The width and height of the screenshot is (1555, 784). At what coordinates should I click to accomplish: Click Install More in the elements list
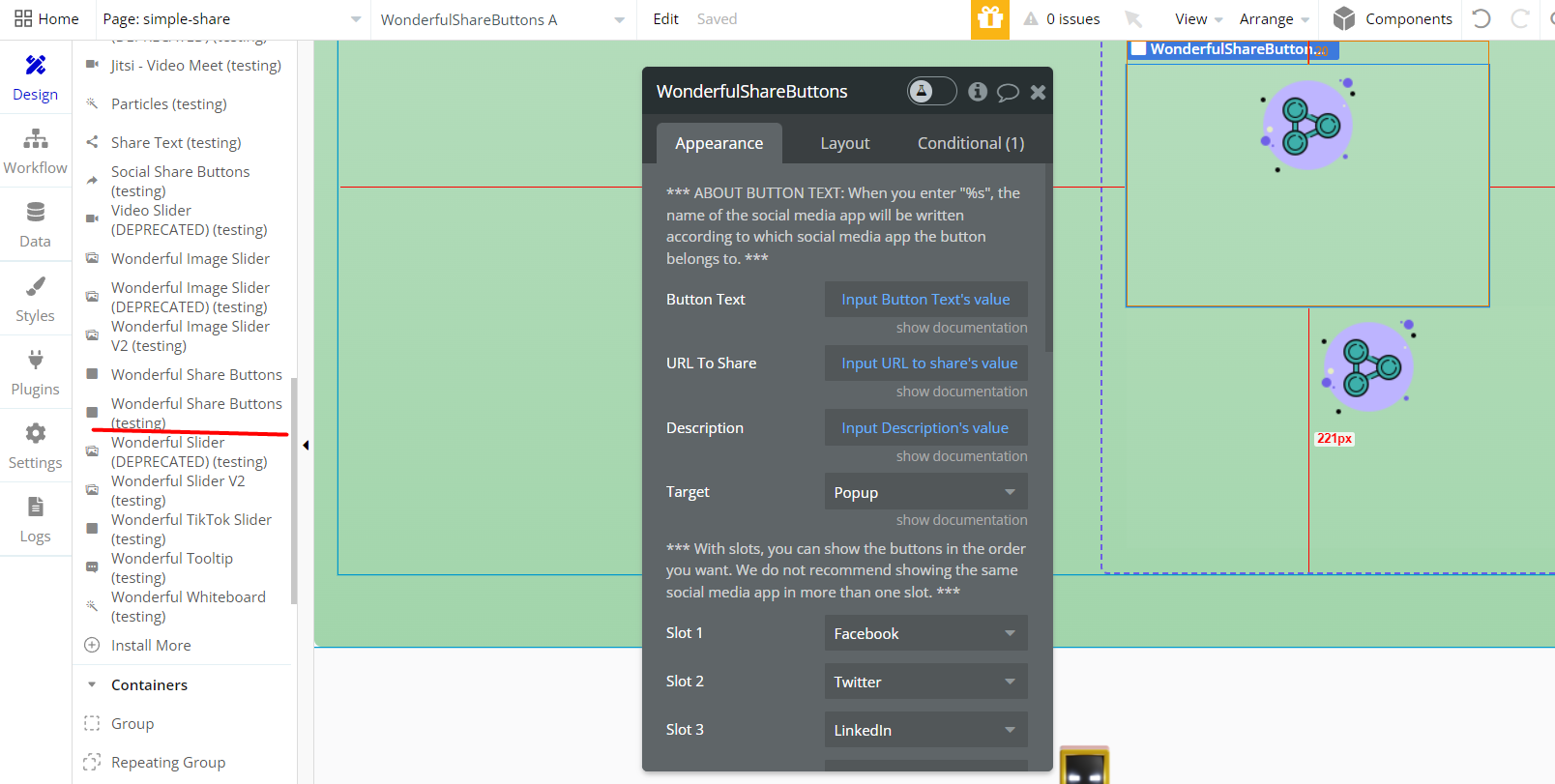[x=151, y=645]
